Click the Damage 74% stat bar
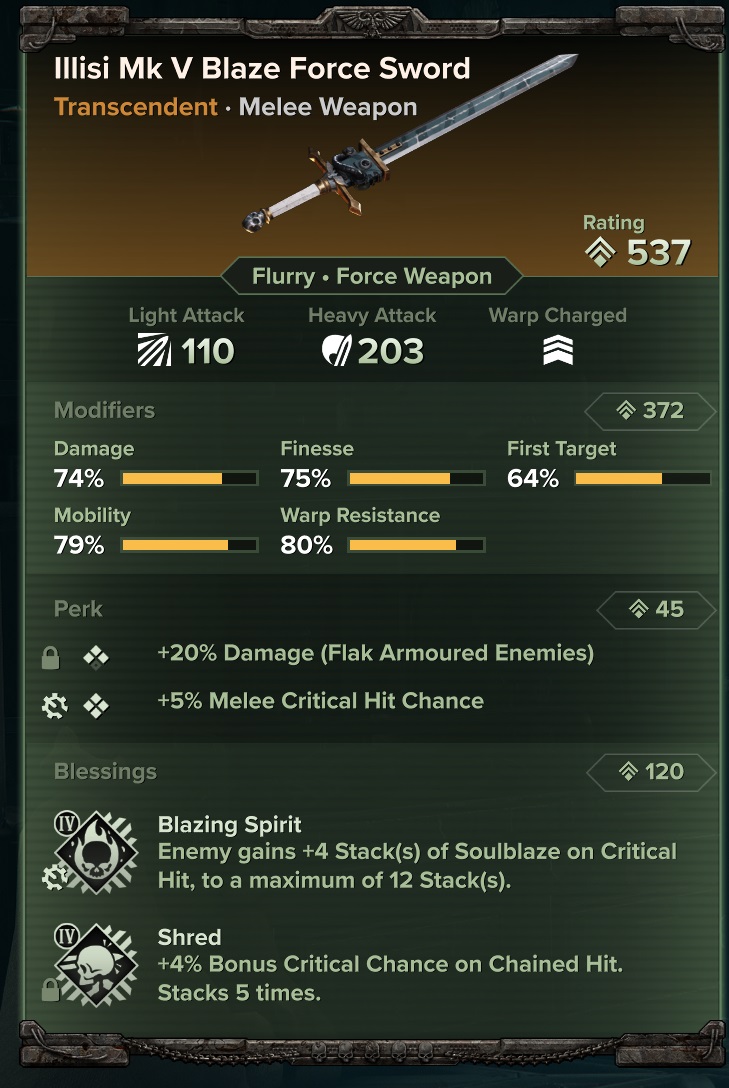The height and width of the screenshot is (1088, 729). point(189,479)
